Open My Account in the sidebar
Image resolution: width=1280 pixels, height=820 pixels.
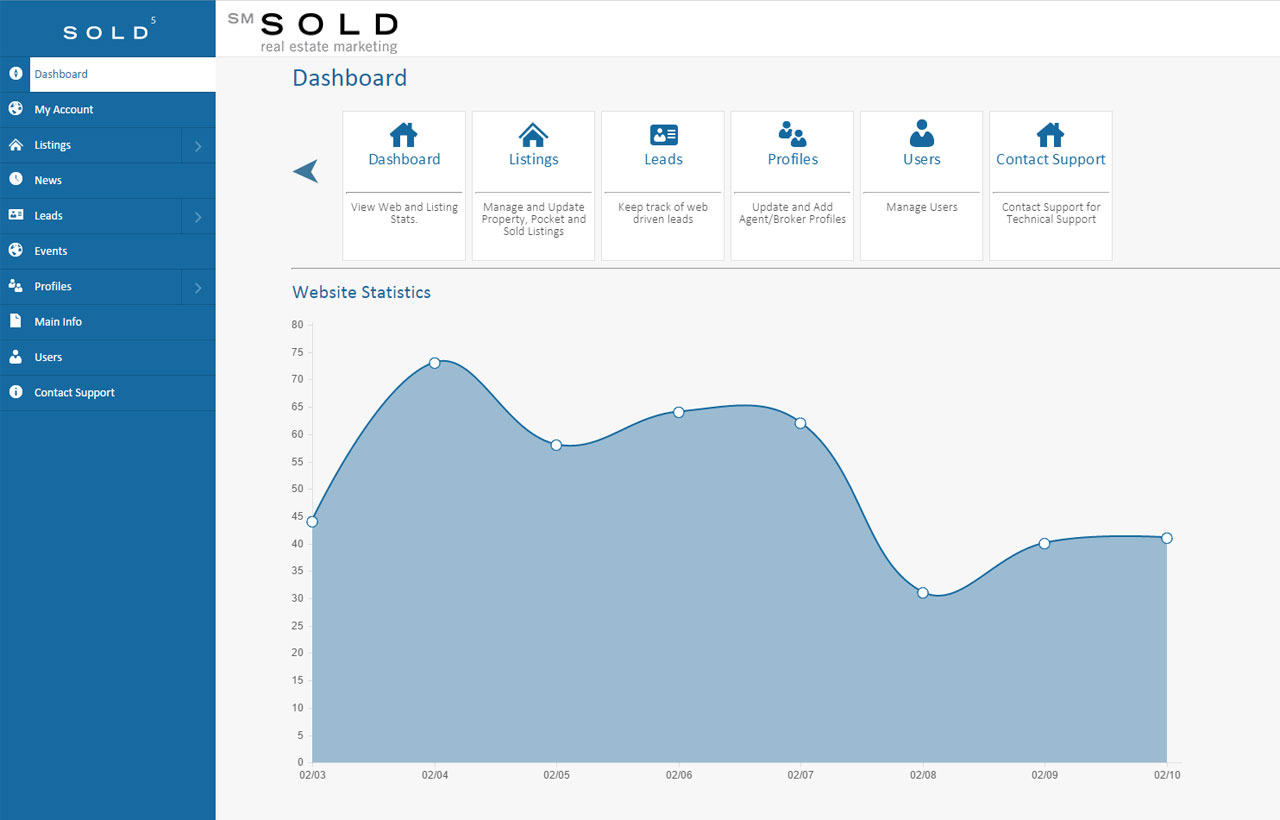[x=64, y=110]
